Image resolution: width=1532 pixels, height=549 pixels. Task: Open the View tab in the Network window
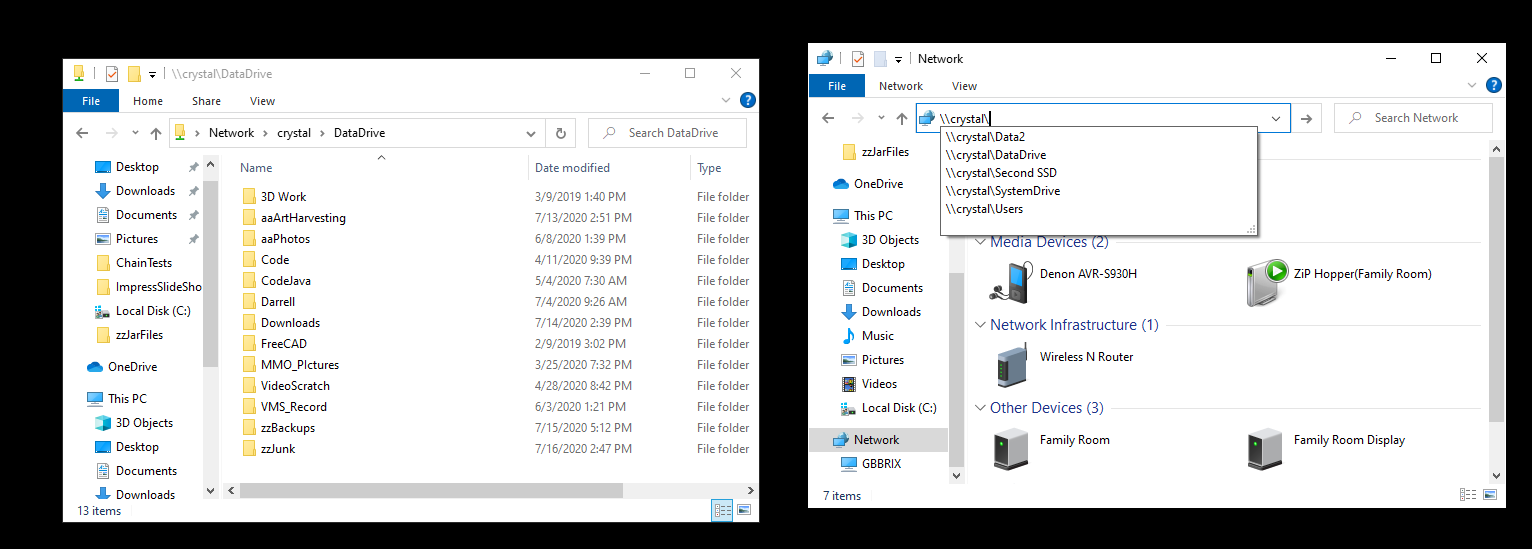point(964,86)
